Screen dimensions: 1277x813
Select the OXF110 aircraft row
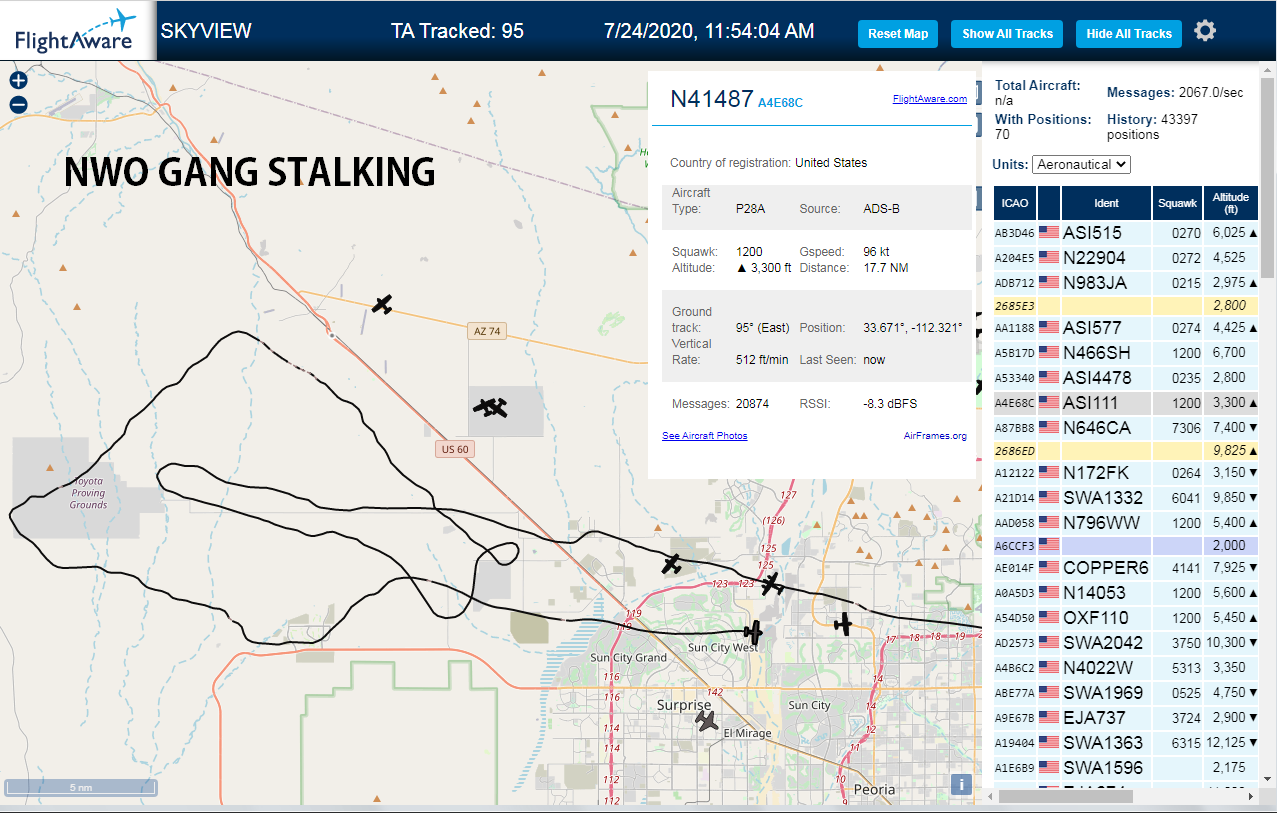click(x=1127, y=618)
